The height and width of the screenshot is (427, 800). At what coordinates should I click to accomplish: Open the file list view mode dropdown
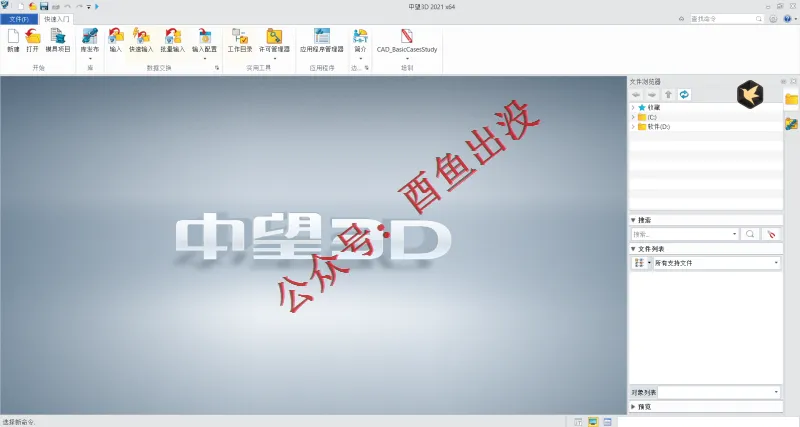pyautogui.click(x=649, y=263)
